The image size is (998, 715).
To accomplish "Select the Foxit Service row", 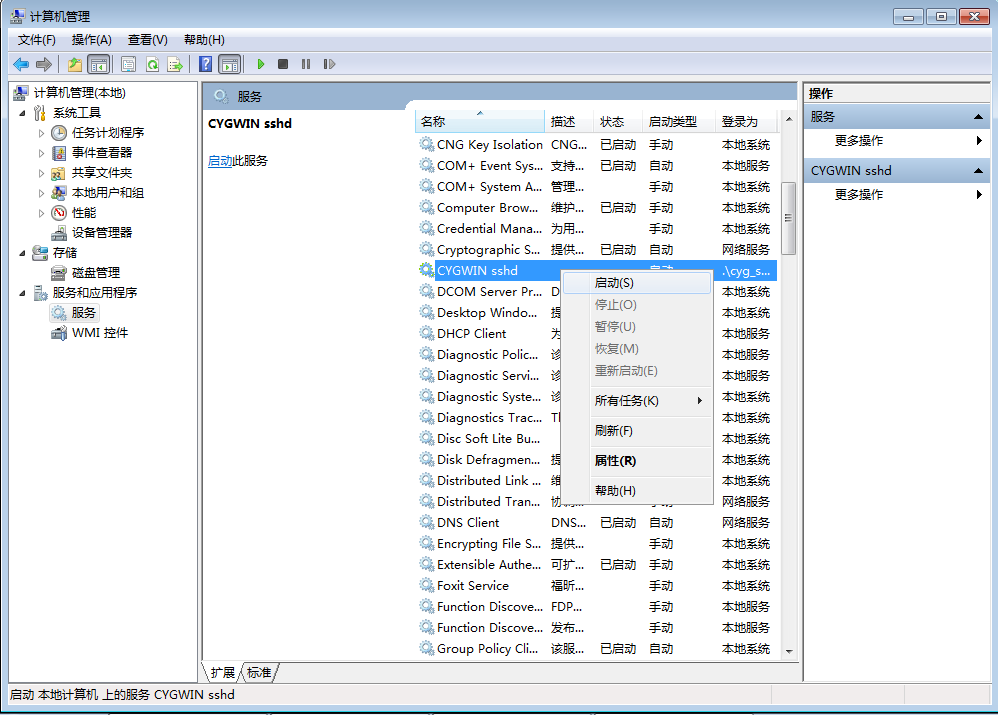I will (597, 586).
